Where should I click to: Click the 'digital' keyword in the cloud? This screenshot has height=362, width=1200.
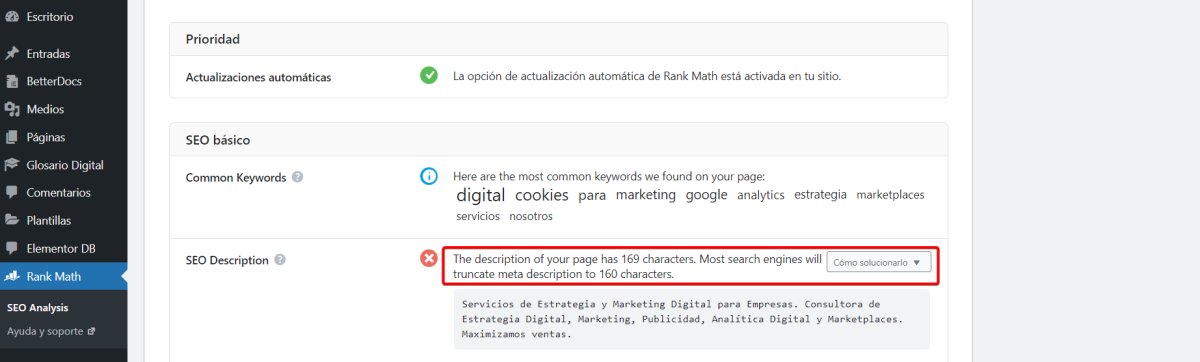click(481, 195)
